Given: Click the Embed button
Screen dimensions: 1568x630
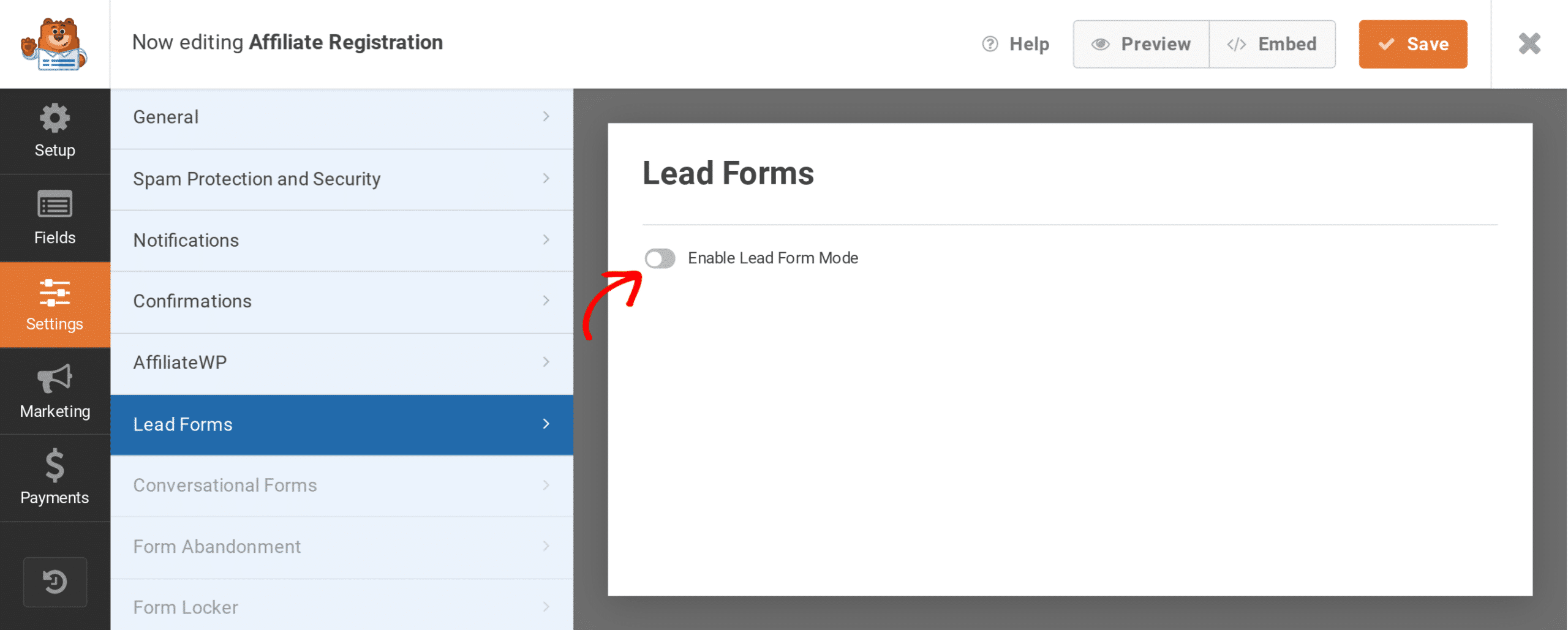Looking at the screenshot, I should pyautogui.click(x=1272, y=44).
